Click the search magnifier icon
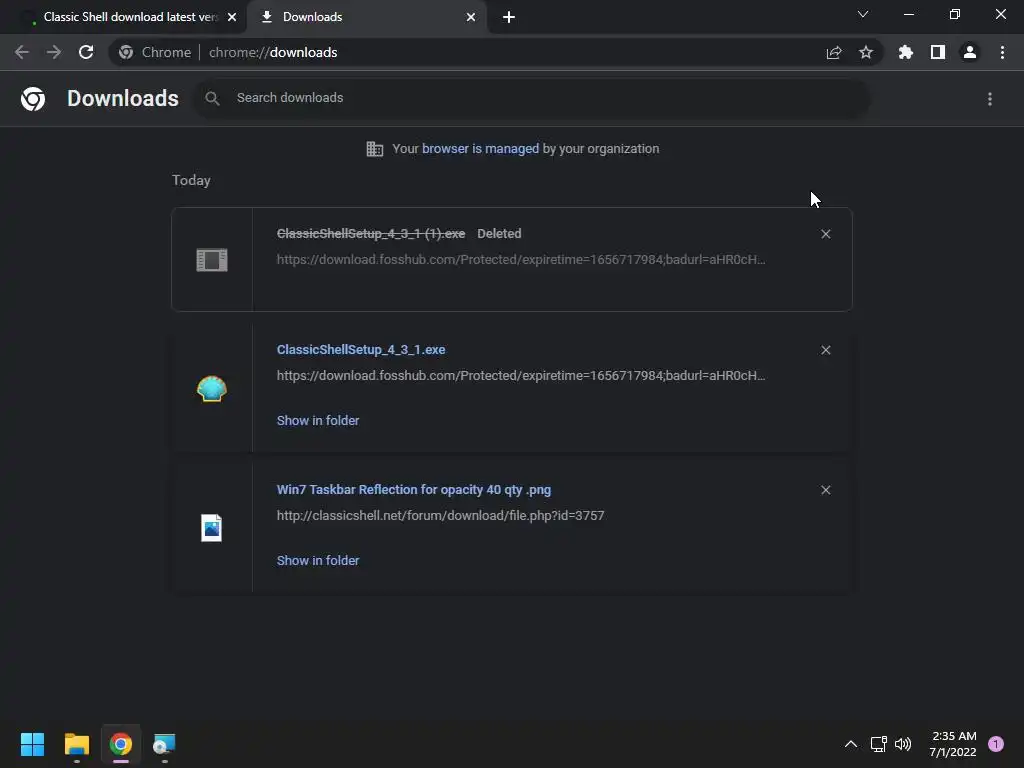1024x768 pixels. pyautogui.click(x=212, y=98)
